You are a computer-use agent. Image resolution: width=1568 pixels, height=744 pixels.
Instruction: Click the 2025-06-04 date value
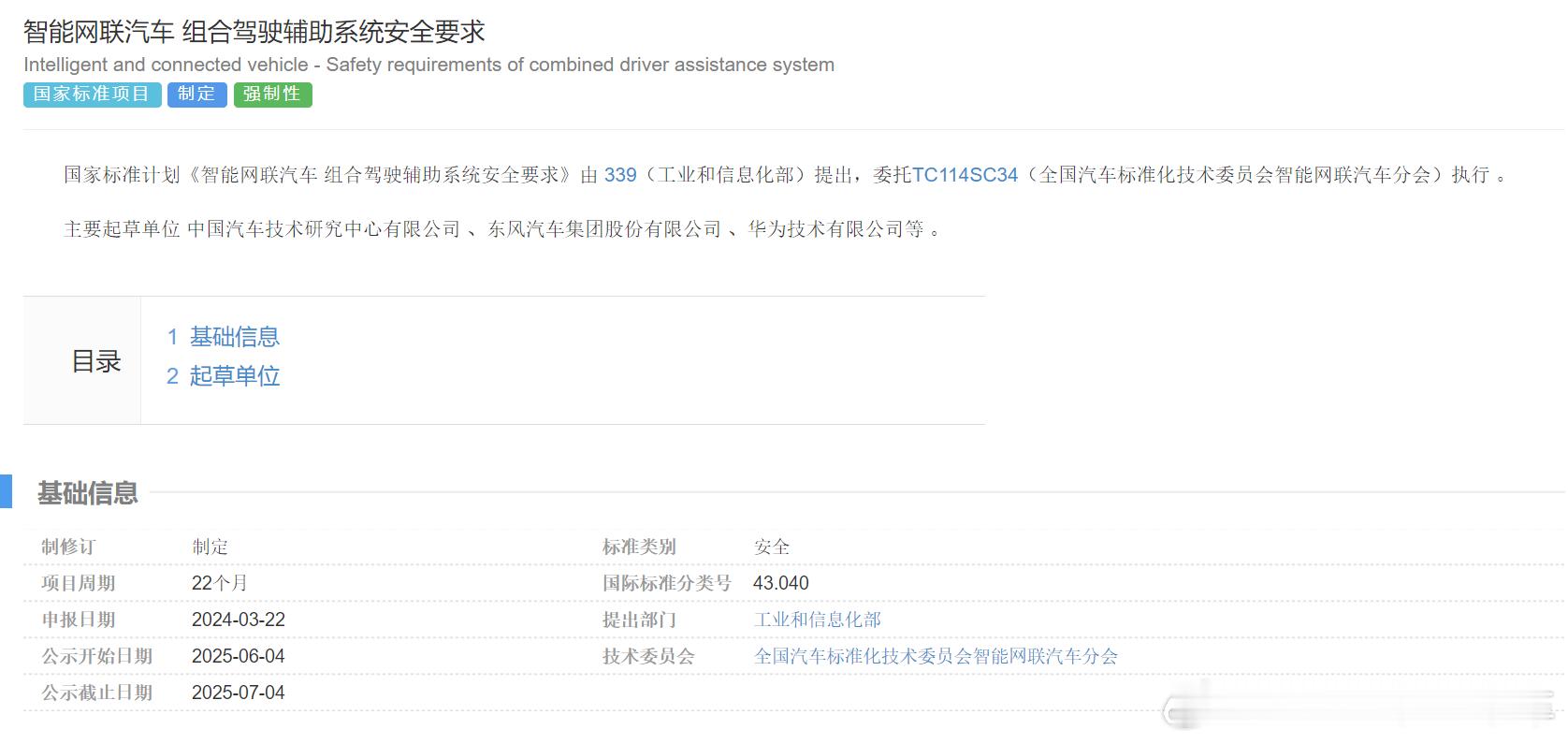[239, 656]
